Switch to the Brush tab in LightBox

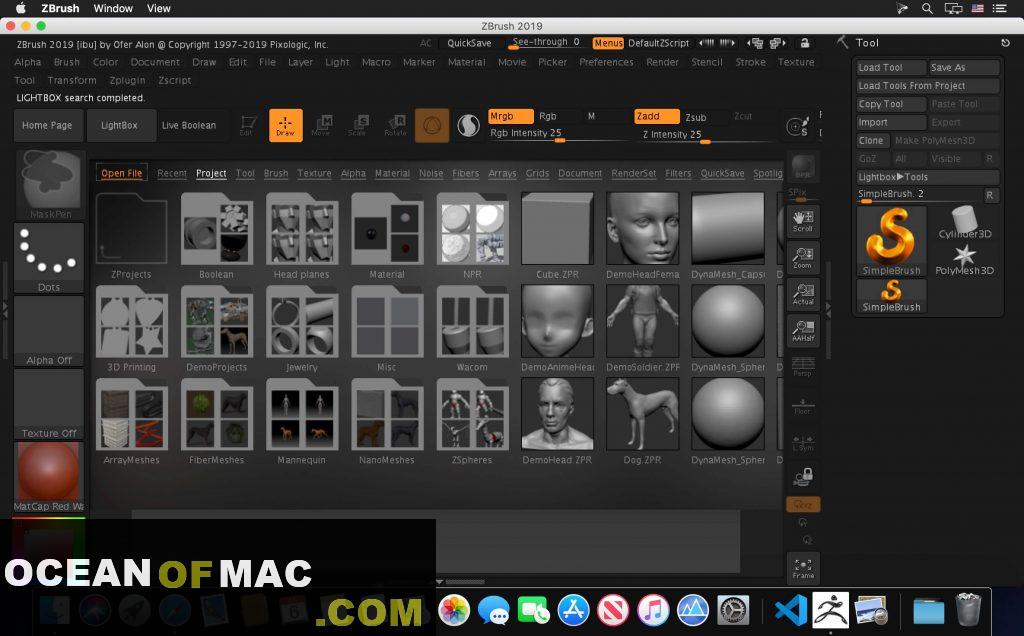(x=276, y=173)
